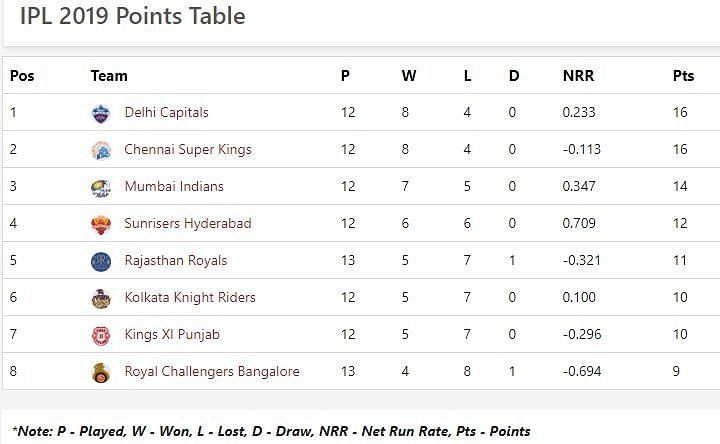The height and width of the screenshot is (444, 720).
Task: Click the Team column header
Action: pyautogui.click(x=109, y=76)
